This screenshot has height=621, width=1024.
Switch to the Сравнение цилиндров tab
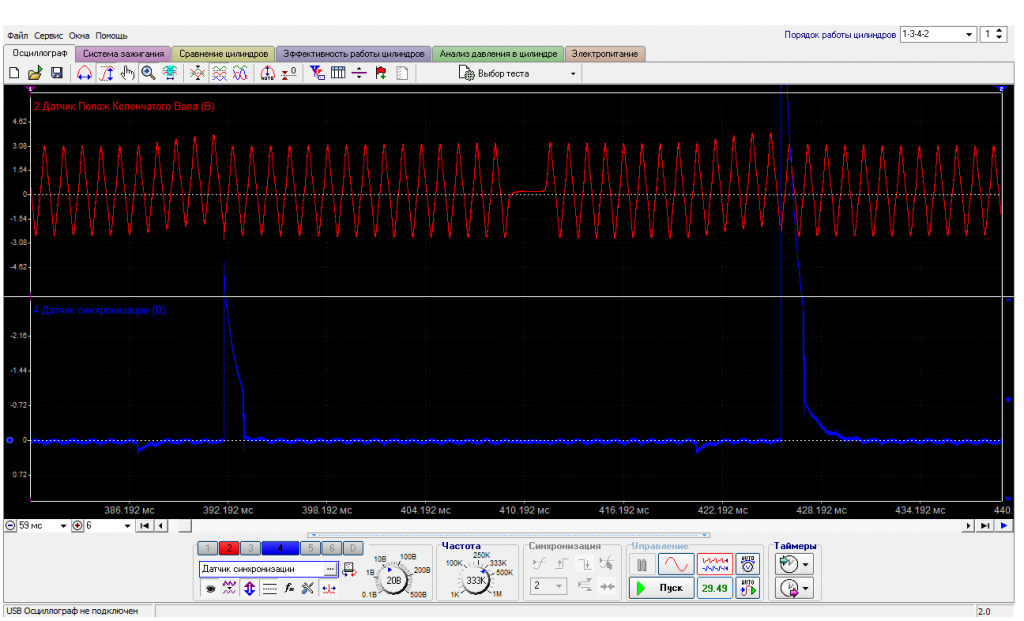click(223, 54)
